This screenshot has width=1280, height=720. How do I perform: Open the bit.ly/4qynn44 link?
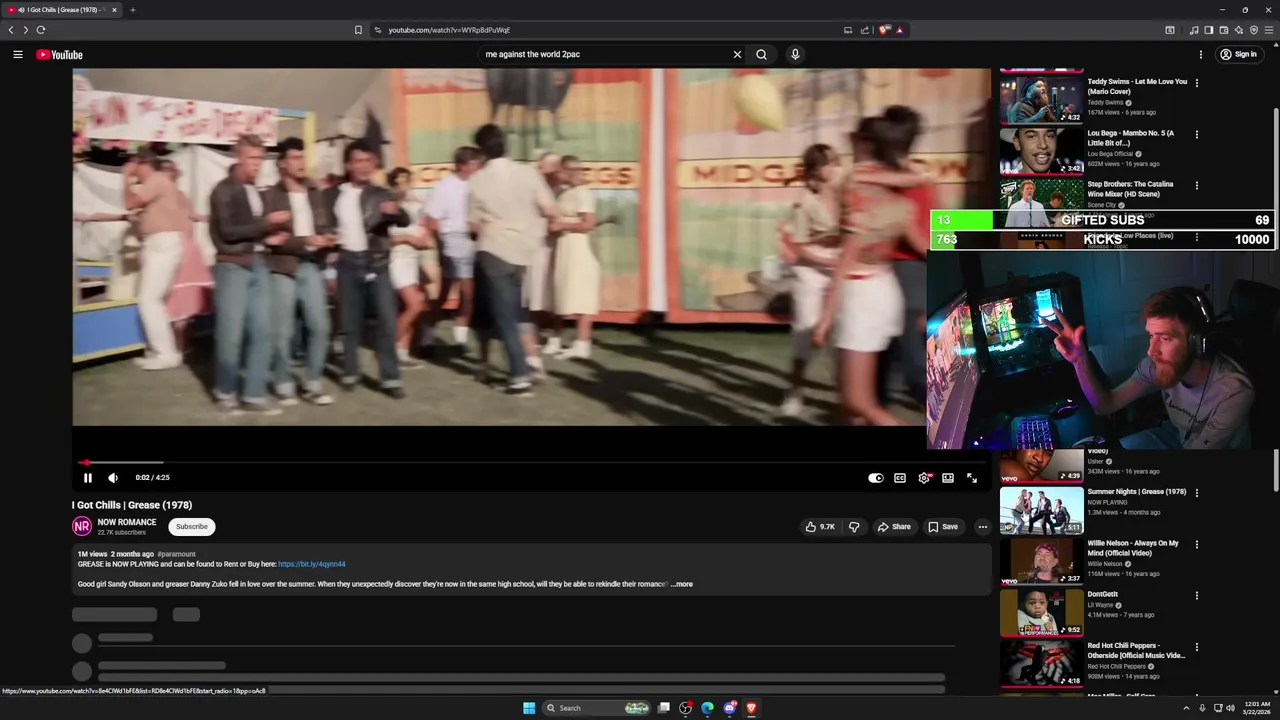(312, 564)
